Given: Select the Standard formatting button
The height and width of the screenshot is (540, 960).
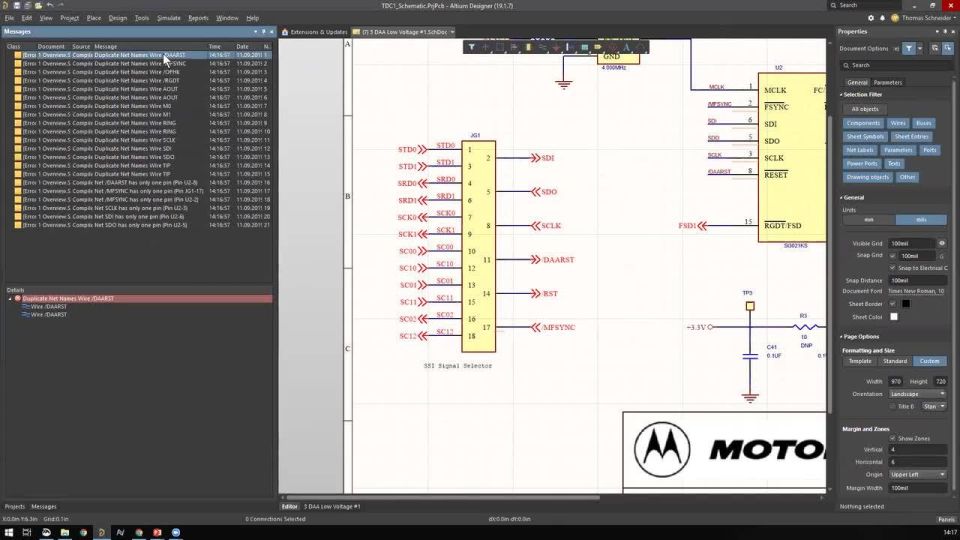Looking at the screenshot, I should [x=895, y=361].
